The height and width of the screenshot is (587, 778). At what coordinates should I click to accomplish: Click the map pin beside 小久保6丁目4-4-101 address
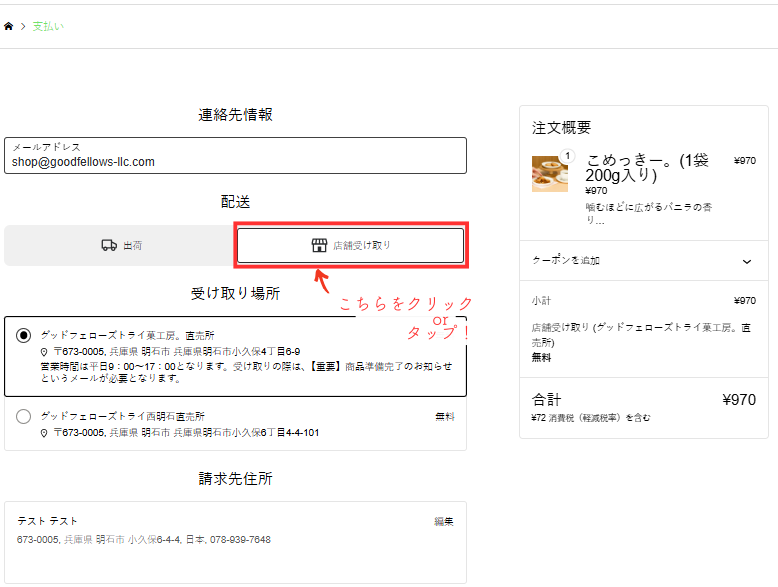click(44, 433)
